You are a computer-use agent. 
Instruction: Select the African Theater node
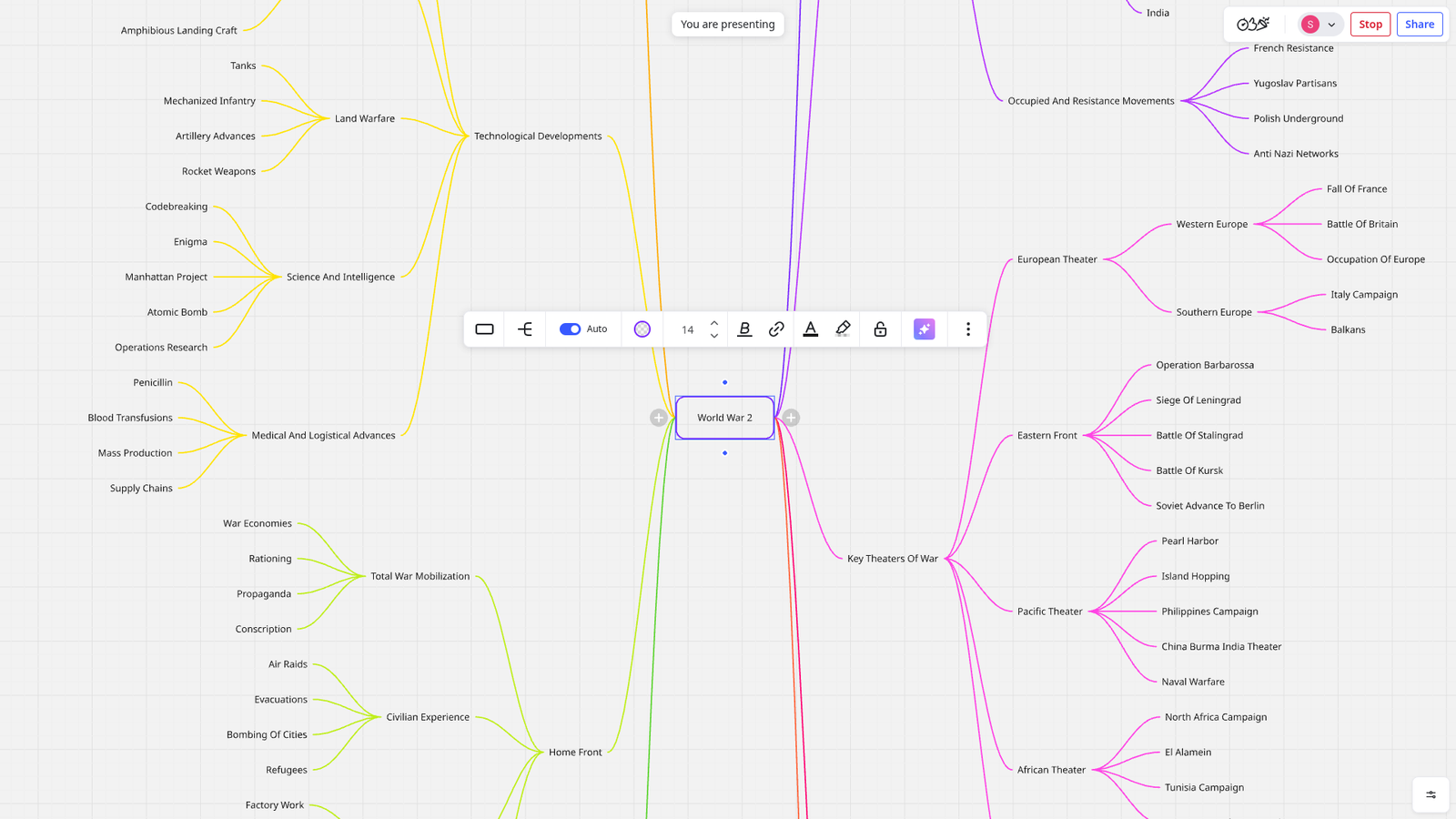click(1052, 770)
